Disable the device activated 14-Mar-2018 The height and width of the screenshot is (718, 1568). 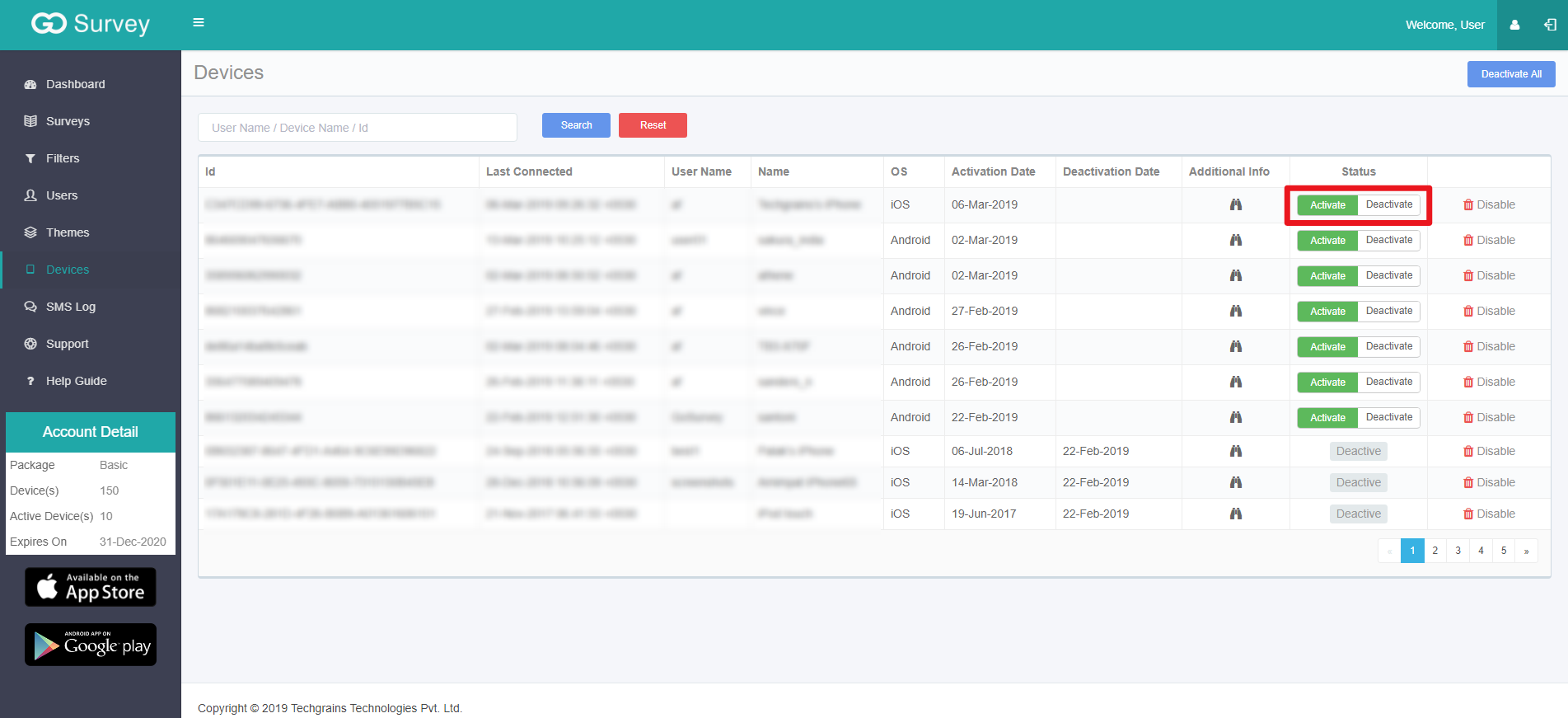click(1489, 482)
